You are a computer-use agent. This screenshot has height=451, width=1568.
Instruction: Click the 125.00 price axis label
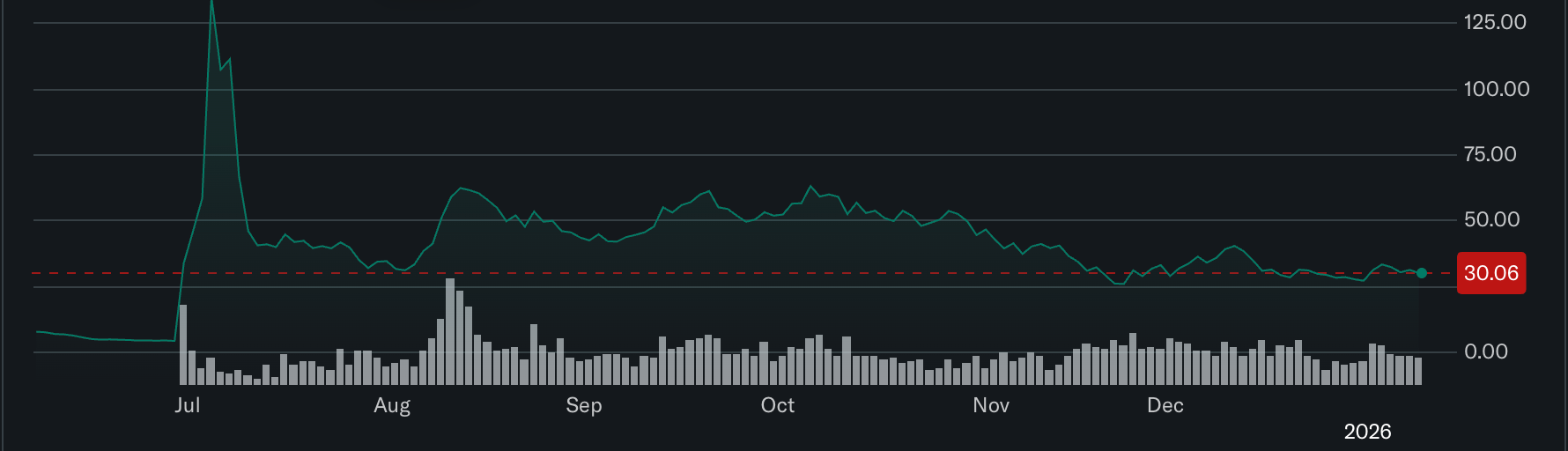[1495, 22]
